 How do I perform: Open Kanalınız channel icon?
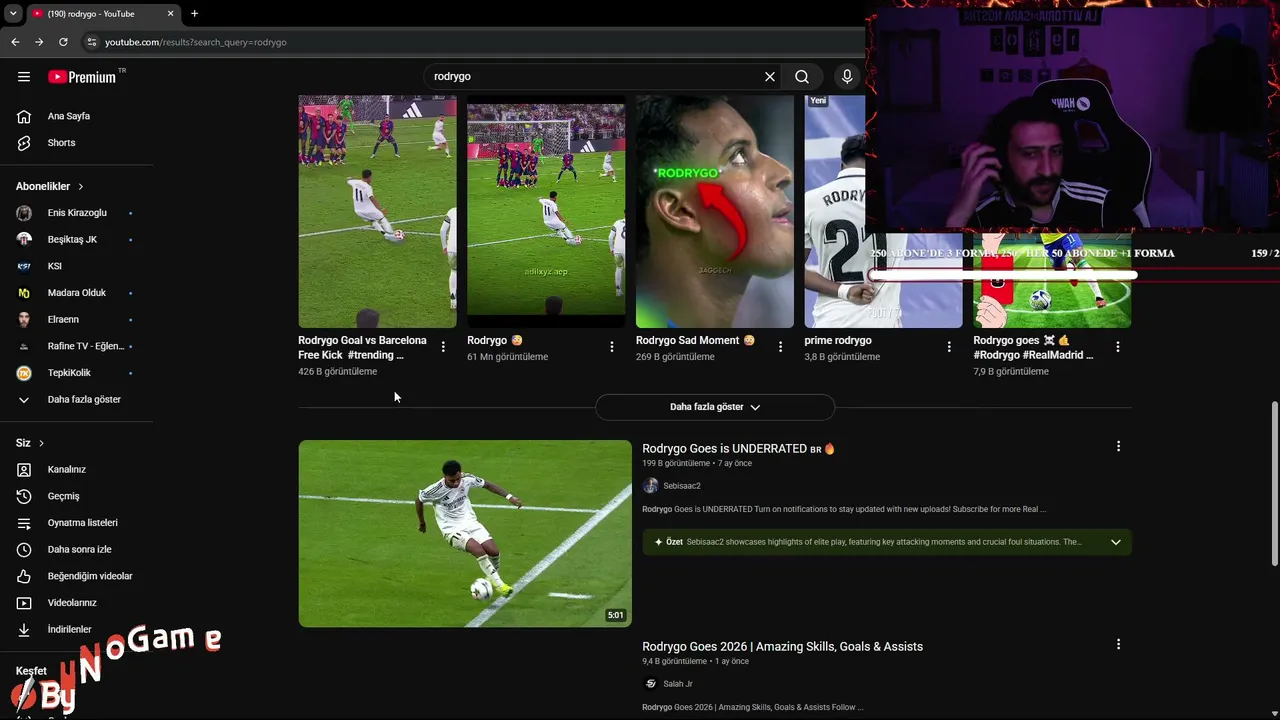pyautogui.click(x=24, y=470)
